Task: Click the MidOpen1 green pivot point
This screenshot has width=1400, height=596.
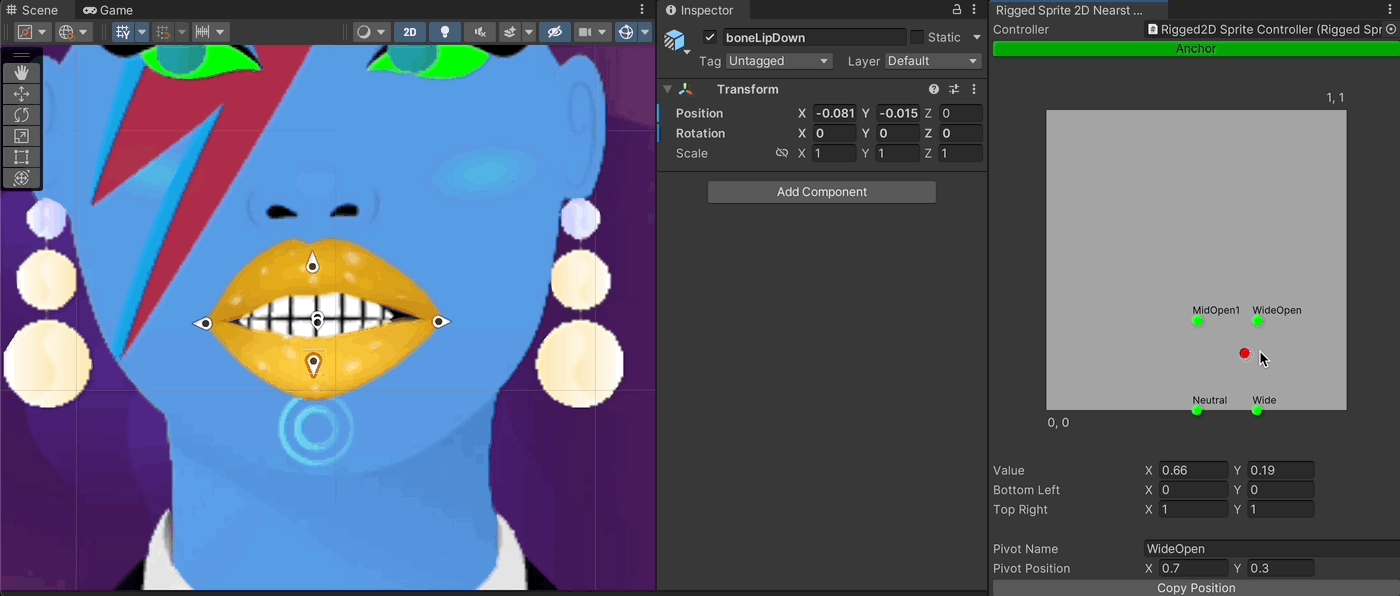Action: (x=1198, y=321)
